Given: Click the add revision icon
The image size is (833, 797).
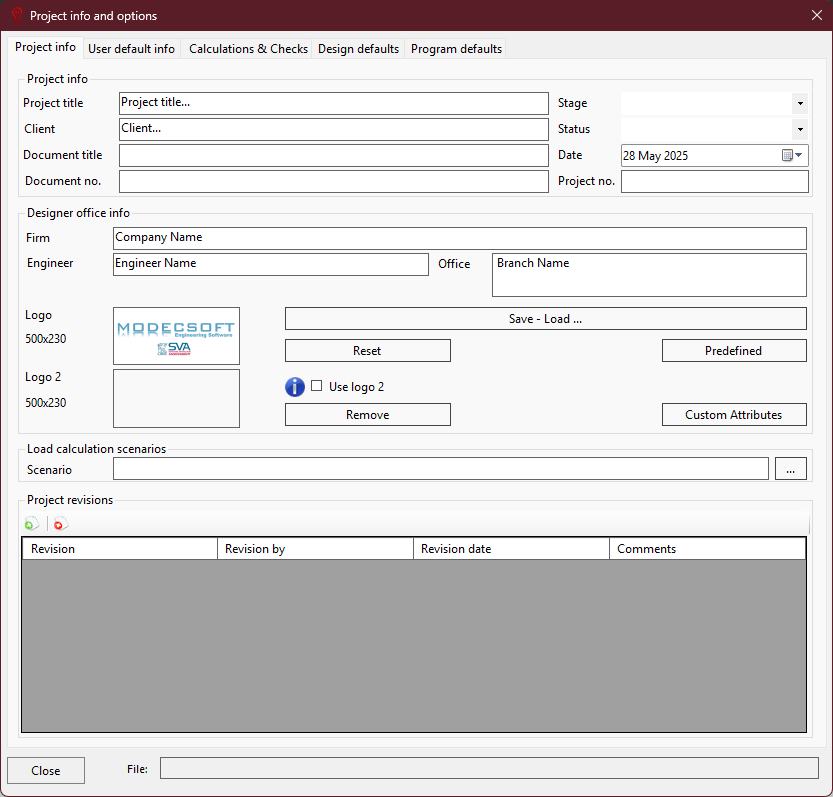Looking at the screenshot, I should tap(31, 524).
